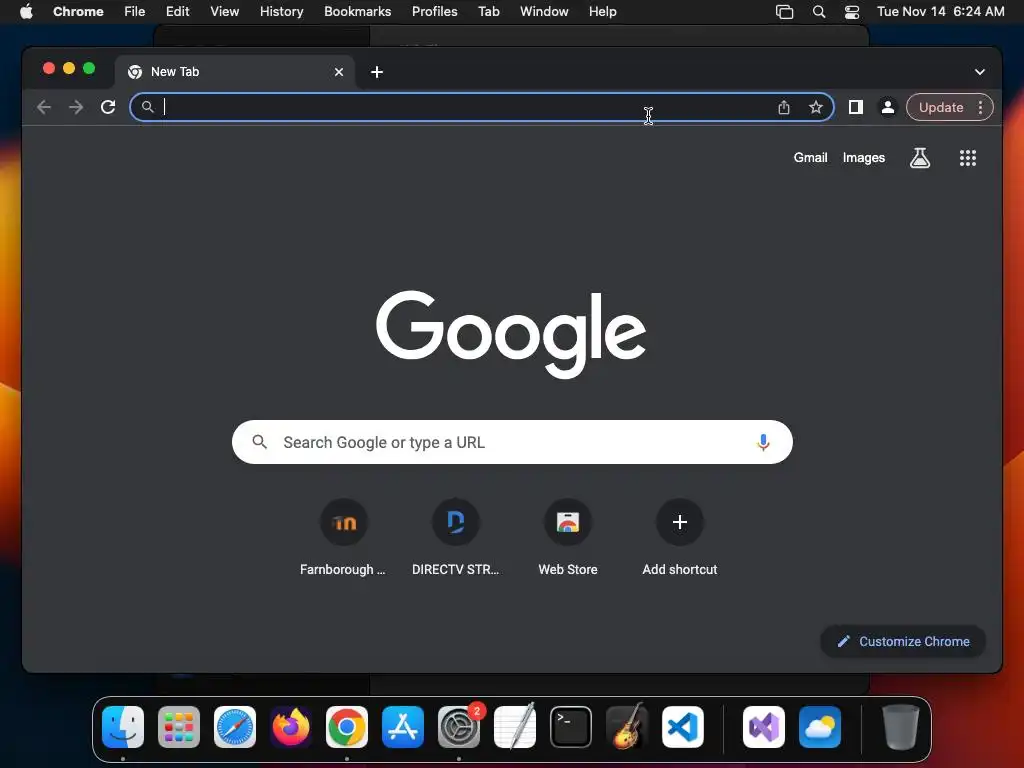Open Control Center in menu bar

(x=852, y=12)
